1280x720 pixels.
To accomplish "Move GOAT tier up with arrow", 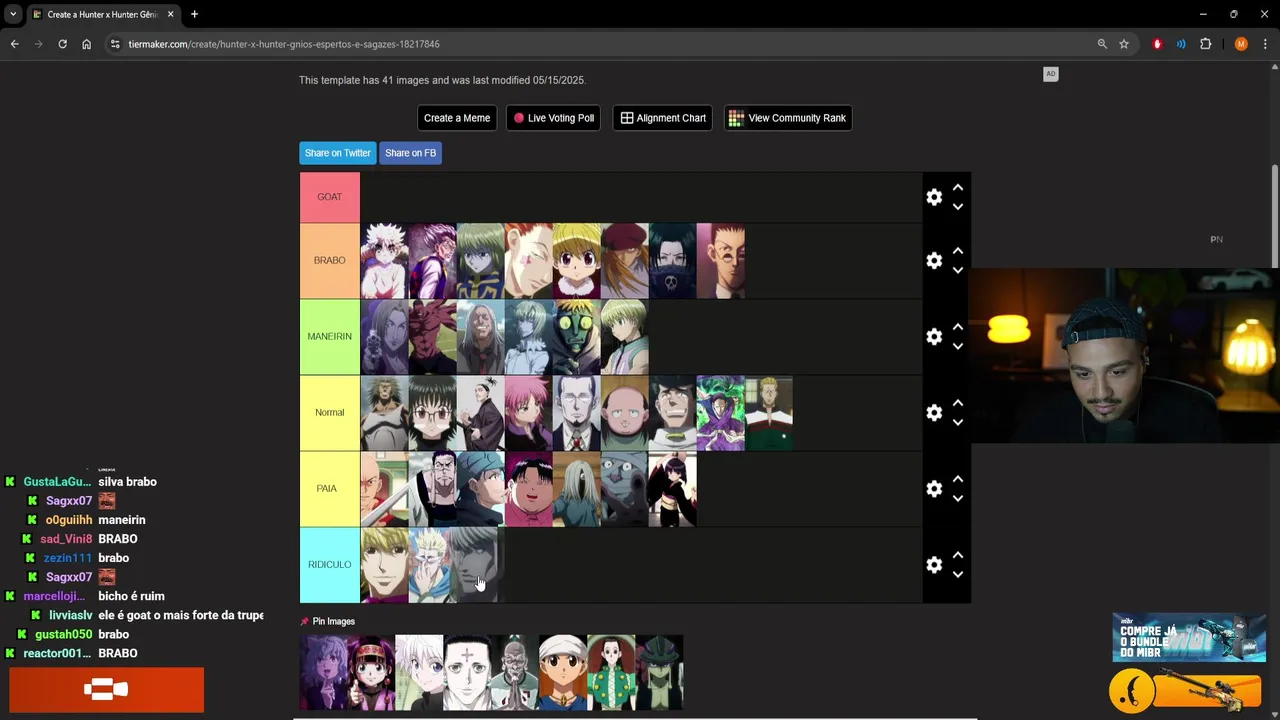I will coord(958,187).
